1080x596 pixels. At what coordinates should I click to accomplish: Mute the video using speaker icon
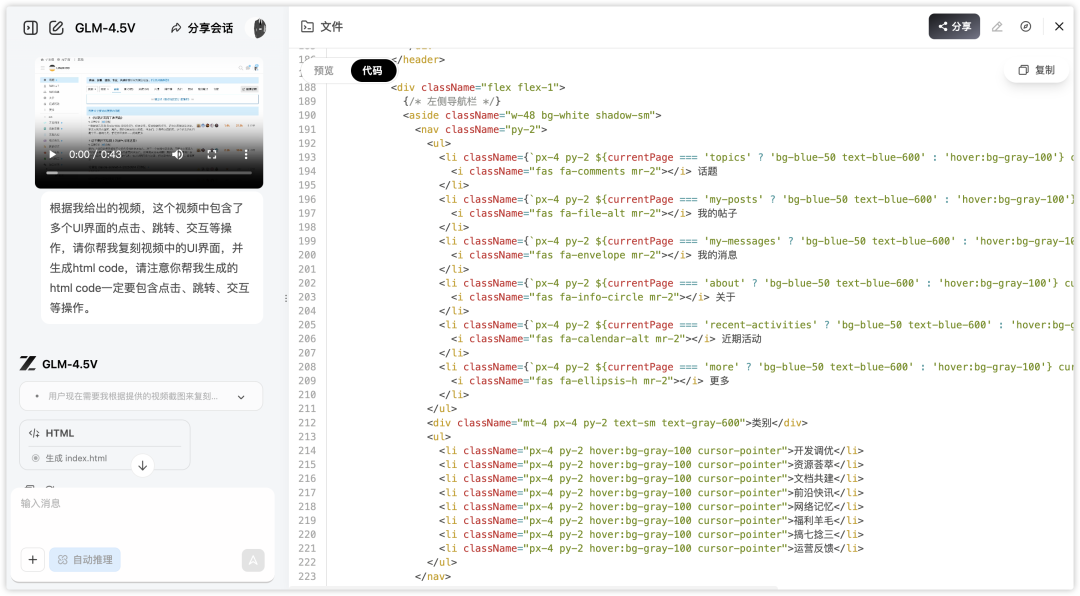click(x=178, y=154)
